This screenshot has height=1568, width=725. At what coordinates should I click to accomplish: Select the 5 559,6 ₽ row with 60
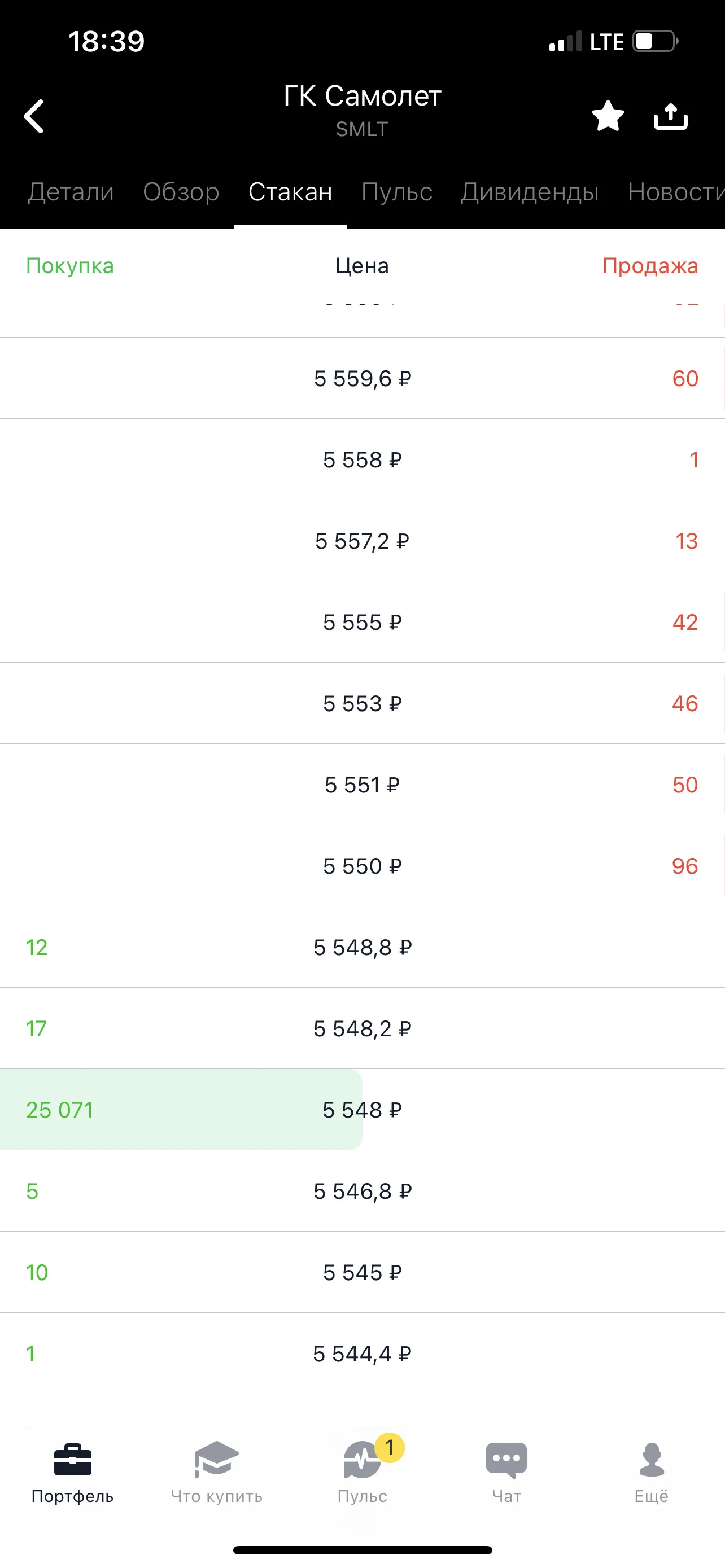point(362,378)
